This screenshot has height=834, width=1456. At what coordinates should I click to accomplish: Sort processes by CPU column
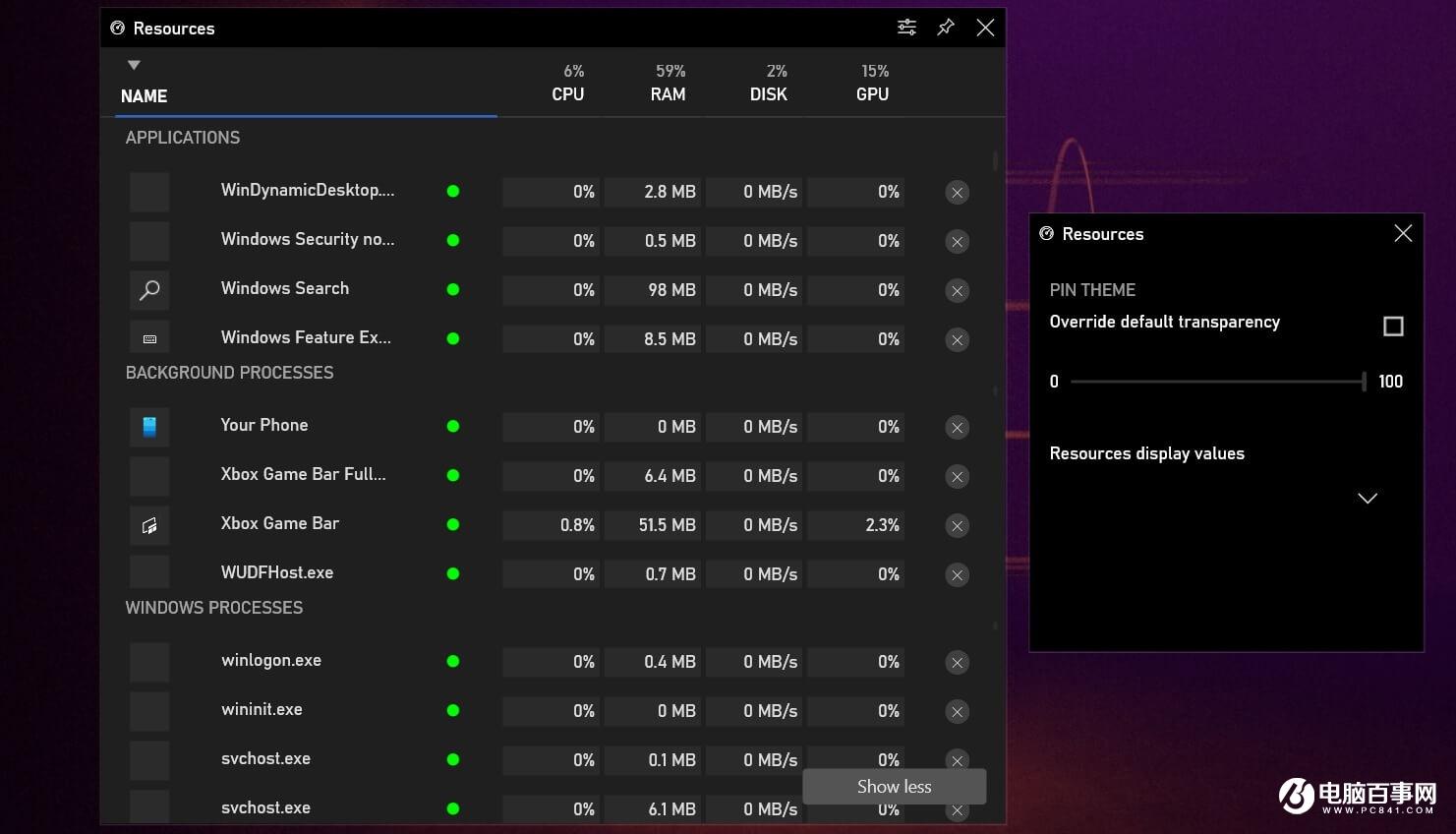tap(568, 94)
